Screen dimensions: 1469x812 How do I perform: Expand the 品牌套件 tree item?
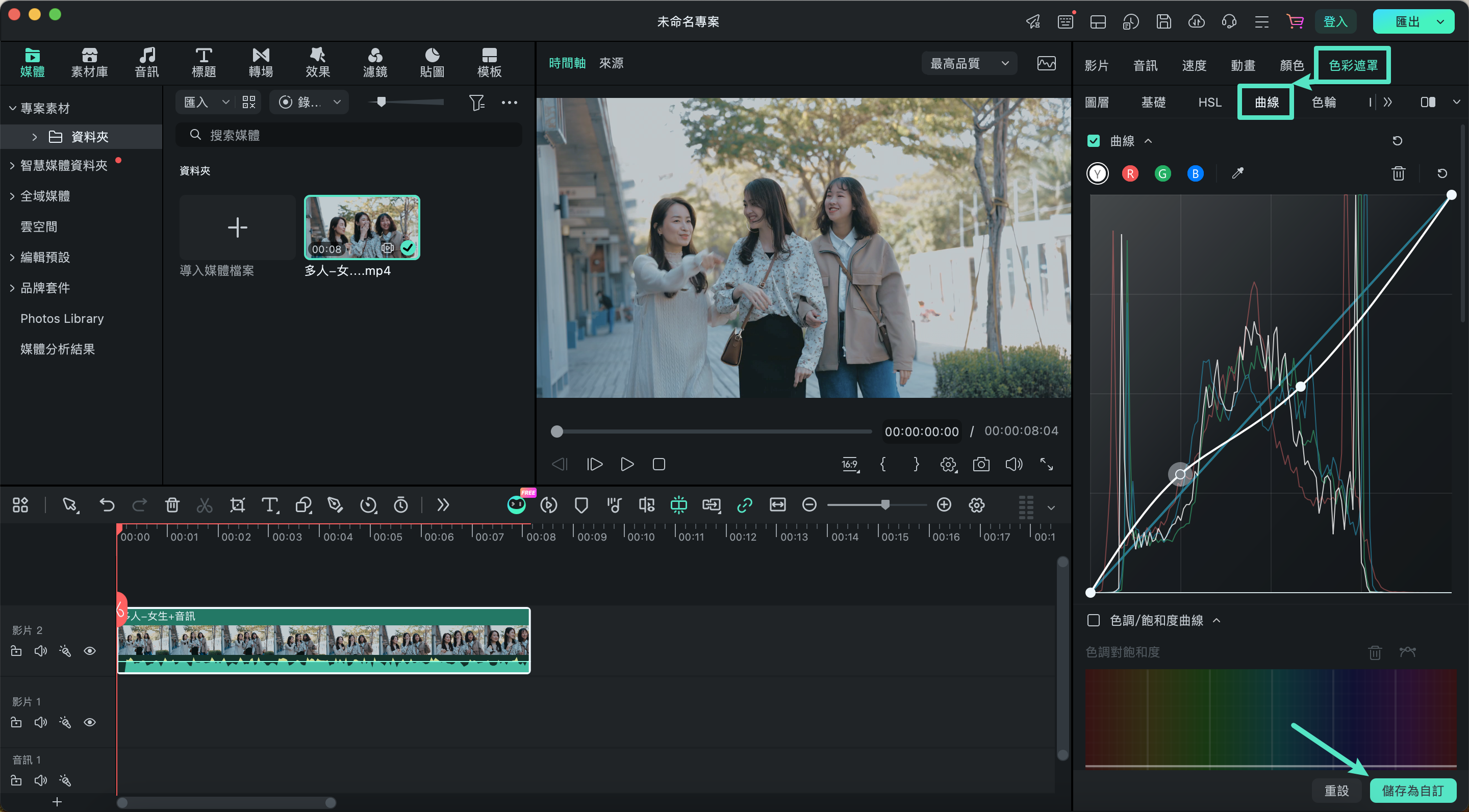pos(12,288)
